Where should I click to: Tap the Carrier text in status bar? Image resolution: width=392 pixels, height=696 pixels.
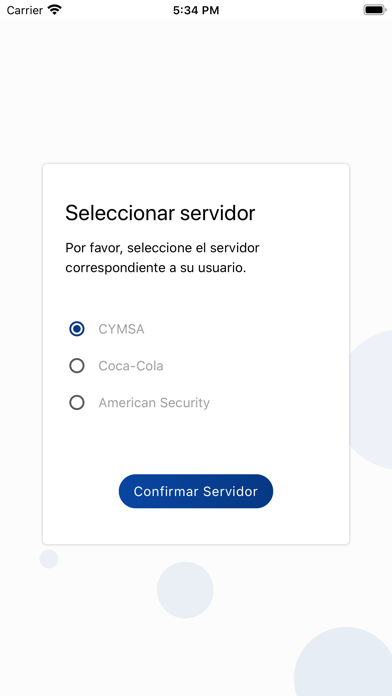pyautogui.click(x=24, y=10)
